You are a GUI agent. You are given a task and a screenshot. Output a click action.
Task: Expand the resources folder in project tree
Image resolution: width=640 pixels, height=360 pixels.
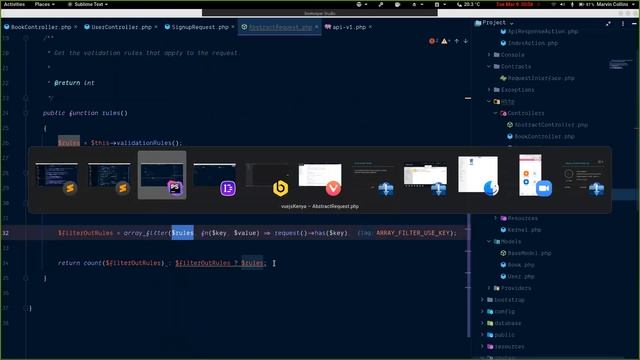482,347
